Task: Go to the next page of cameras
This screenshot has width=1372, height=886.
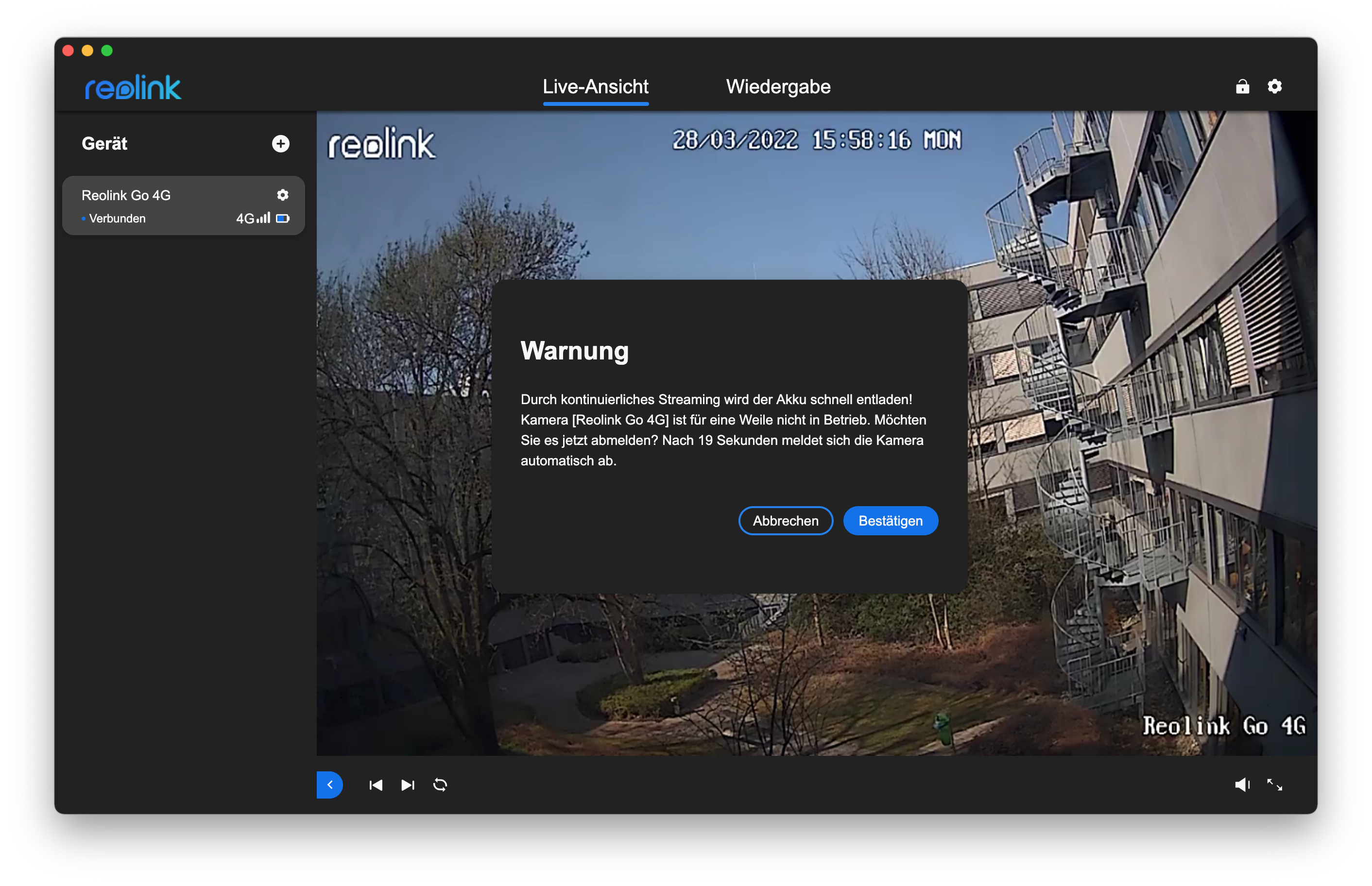Action: tap(408, 785)
